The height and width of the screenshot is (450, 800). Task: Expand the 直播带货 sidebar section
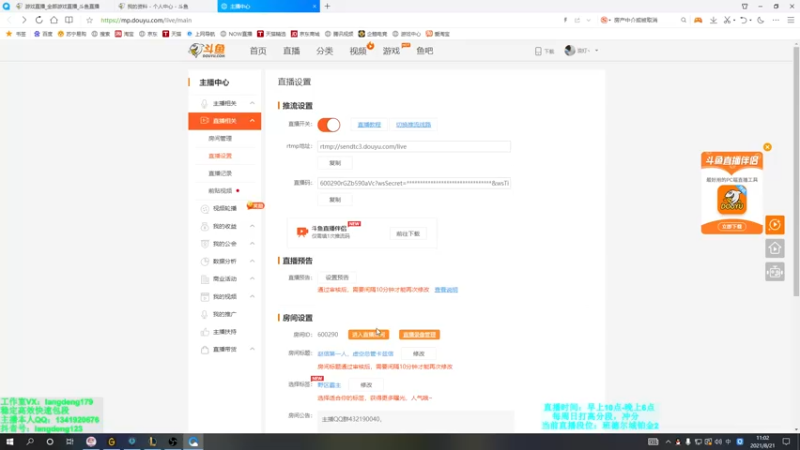coord(252,349)
